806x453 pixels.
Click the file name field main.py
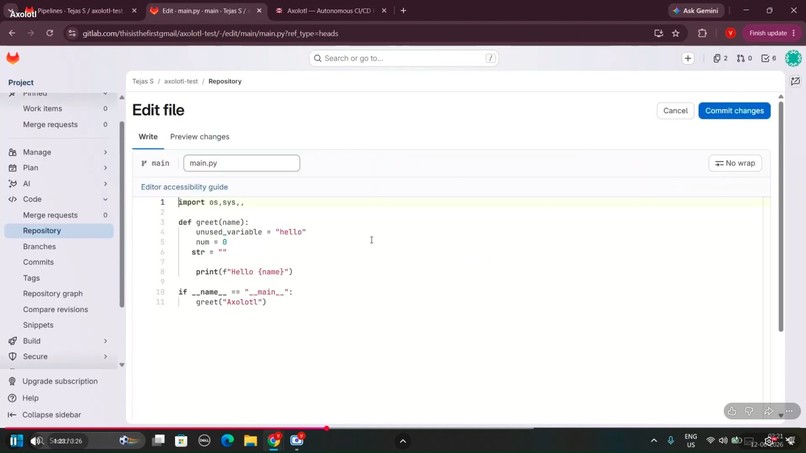pyautogui.click(x=242, y=163)
